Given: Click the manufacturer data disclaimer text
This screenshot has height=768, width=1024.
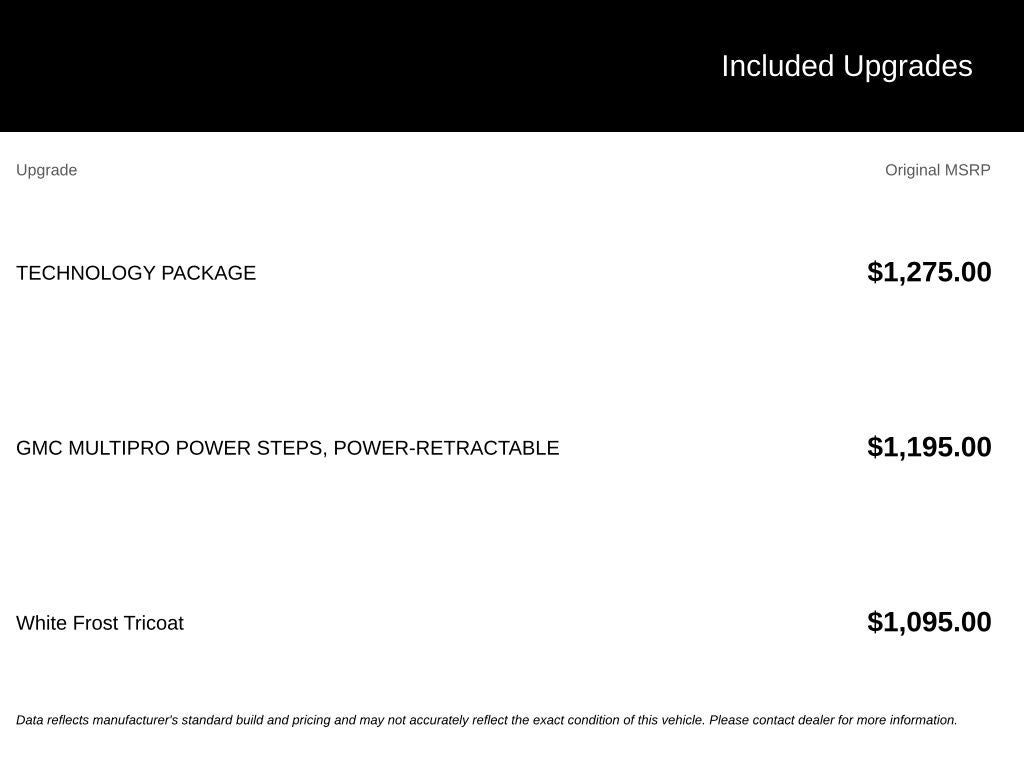Looking at the screenshot, I should 487,720.
